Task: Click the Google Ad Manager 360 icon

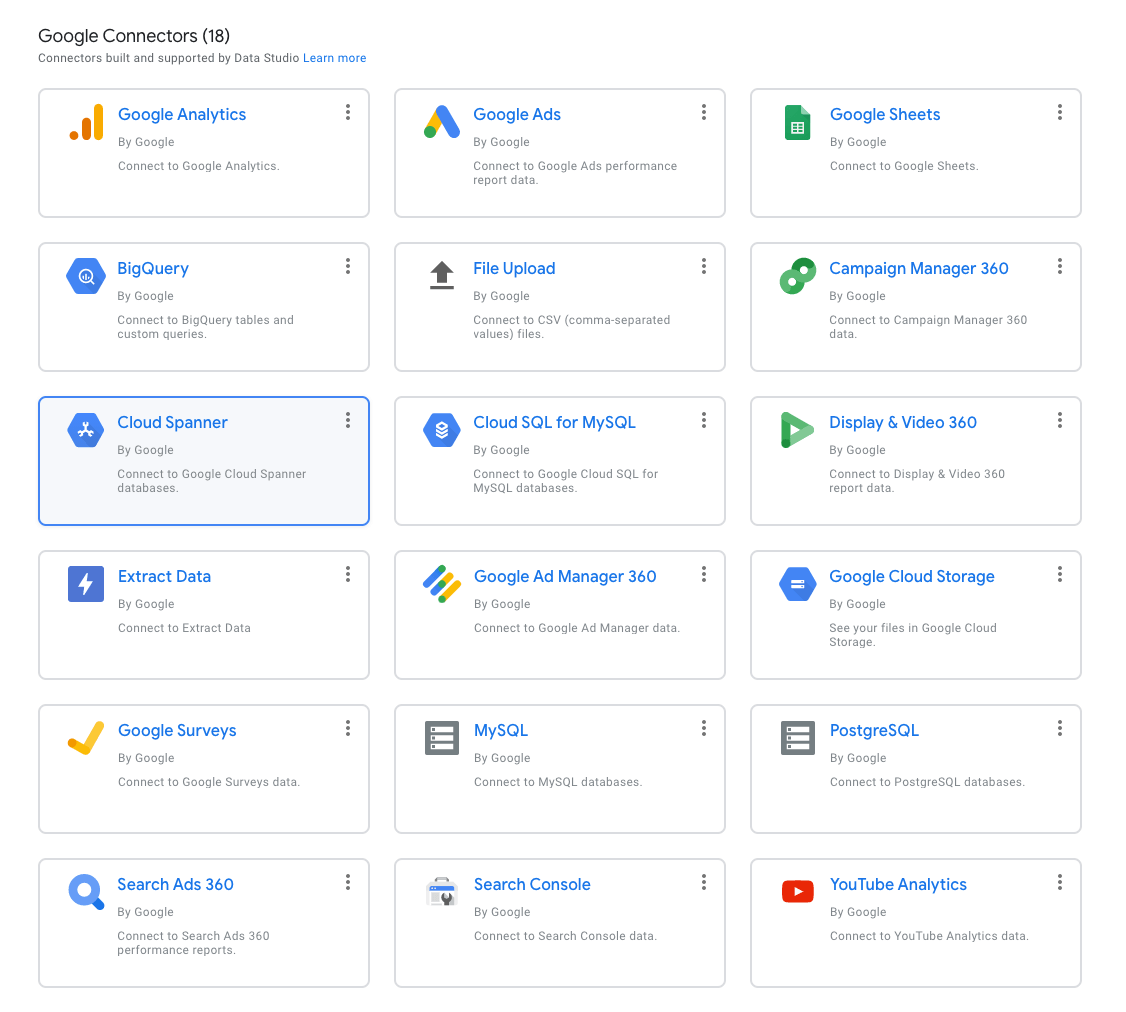Action: pyautogui.click(x=442, y=584)
